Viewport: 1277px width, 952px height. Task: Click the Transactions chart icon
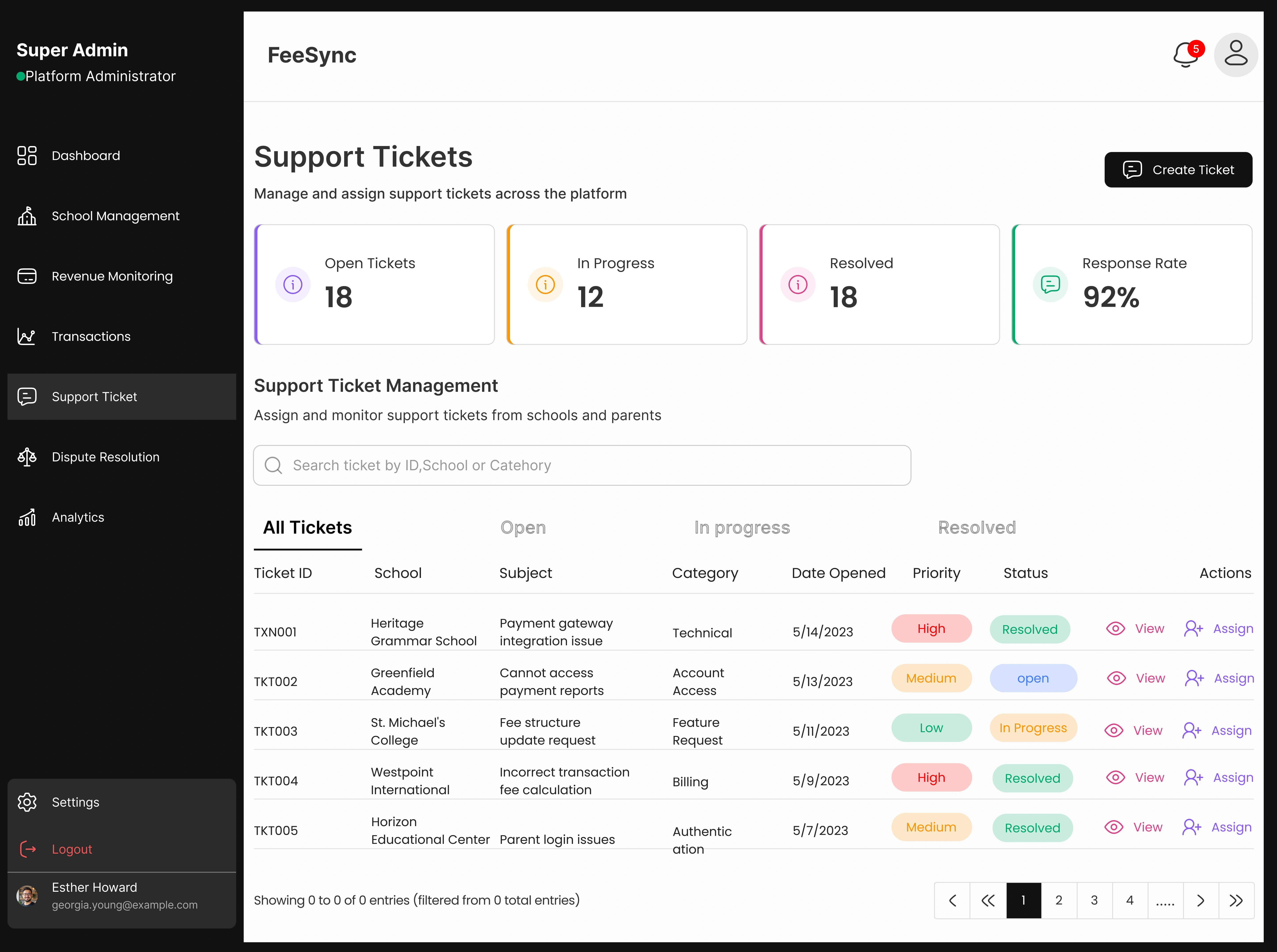click(27, 337)
